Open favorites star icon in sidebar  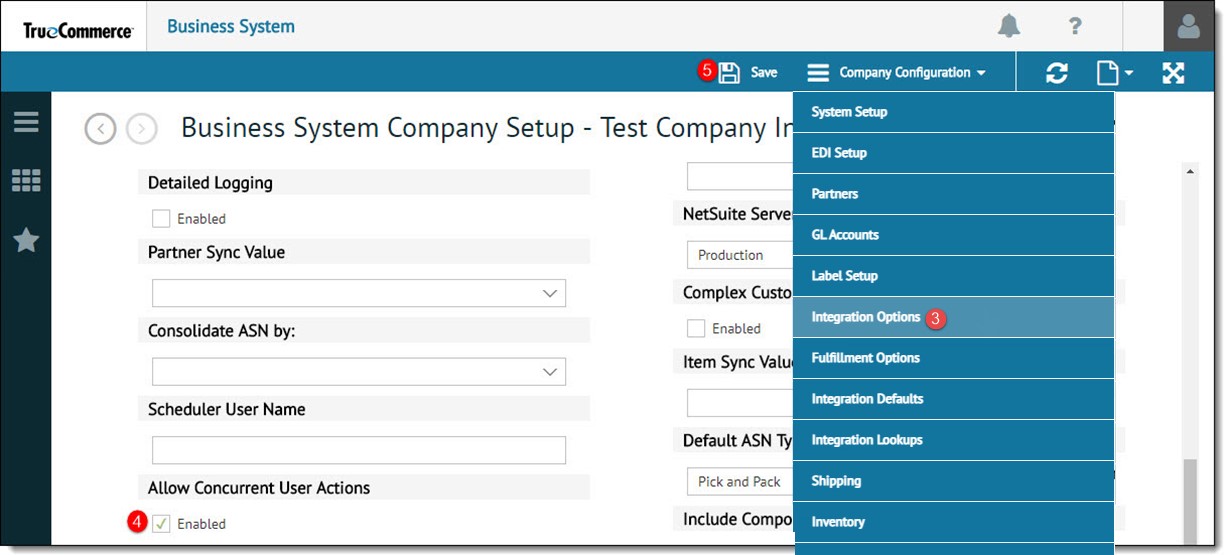pos(26,240)
